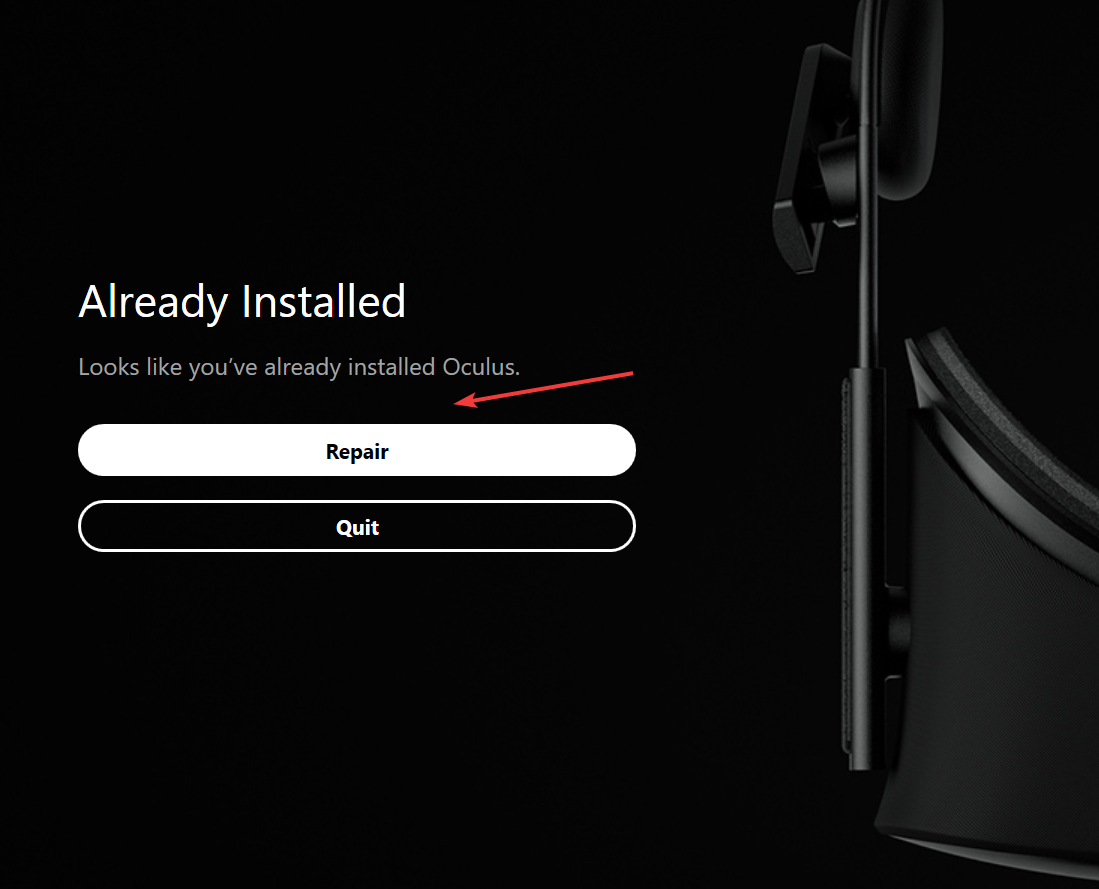1099x889 pixels.
Task: Click the word Installed in heading
Action: click(323, 301)
